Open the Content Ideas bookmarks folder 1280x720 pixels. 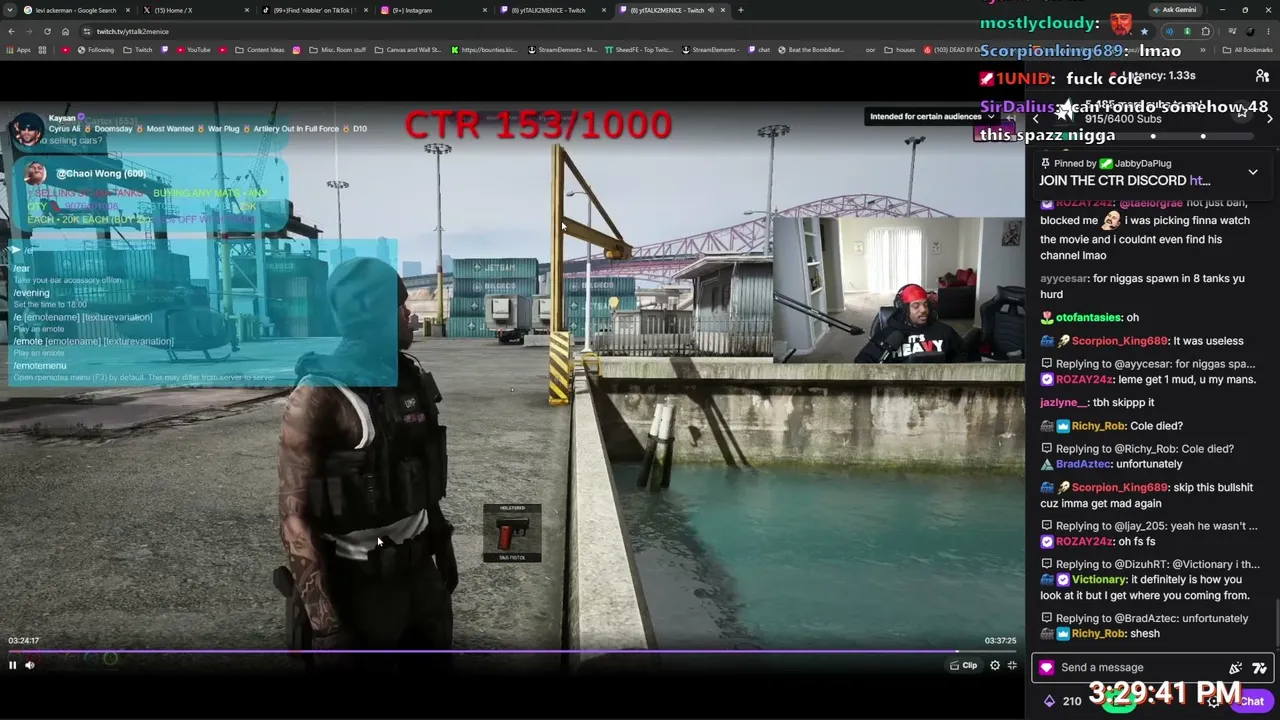click(x=260, y=50)
